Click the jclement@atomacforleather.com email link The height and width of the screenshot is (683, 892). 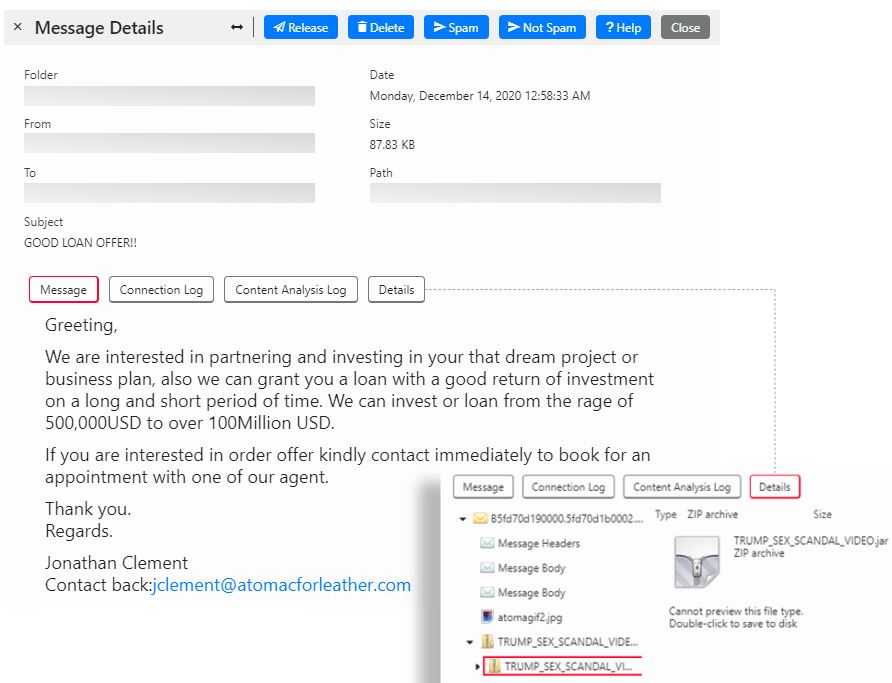tap(281, 586)
